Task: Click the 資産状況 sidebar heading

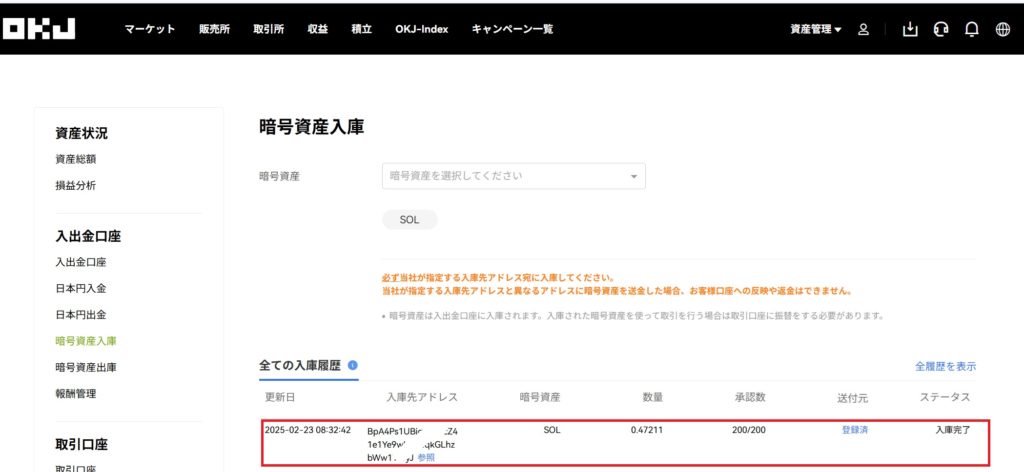Action: 82,133
